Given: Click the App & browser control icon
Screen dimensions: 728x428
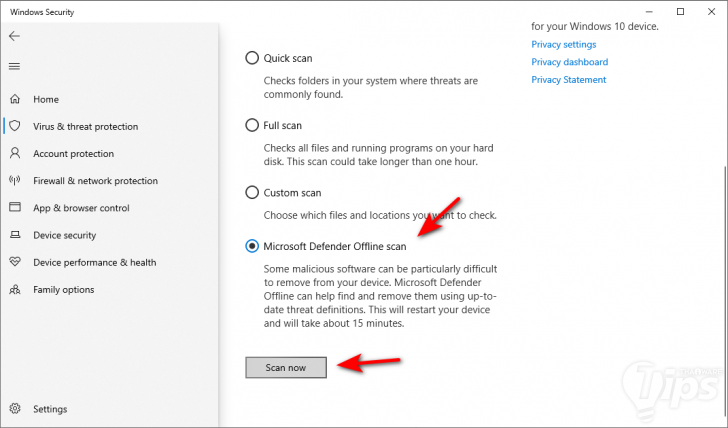Looking at the screenshot, I should coord(14,208).
